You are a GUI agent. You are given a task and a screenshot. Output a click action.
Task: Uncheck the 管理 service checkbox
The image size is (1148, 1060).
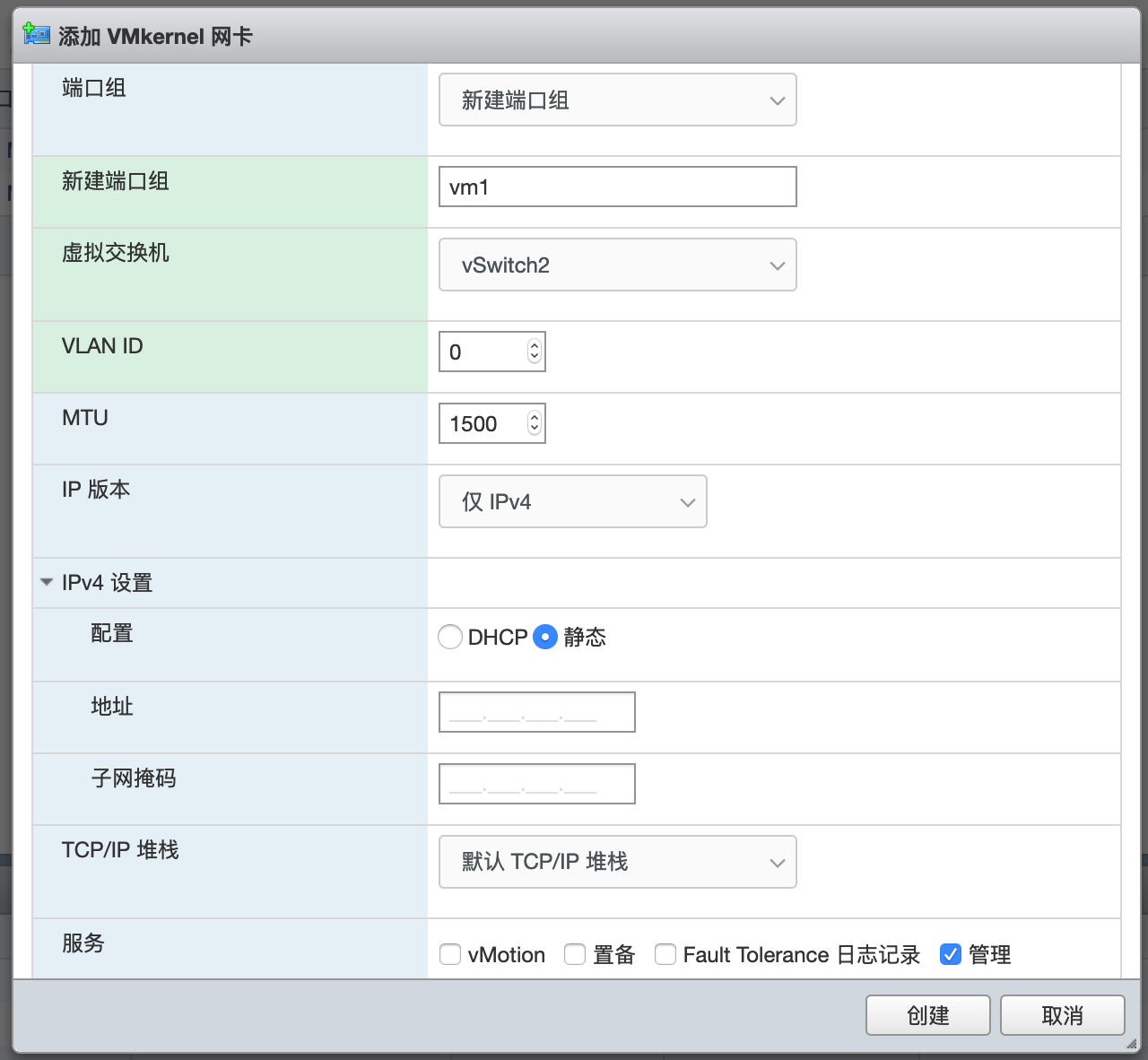point(951,954)
